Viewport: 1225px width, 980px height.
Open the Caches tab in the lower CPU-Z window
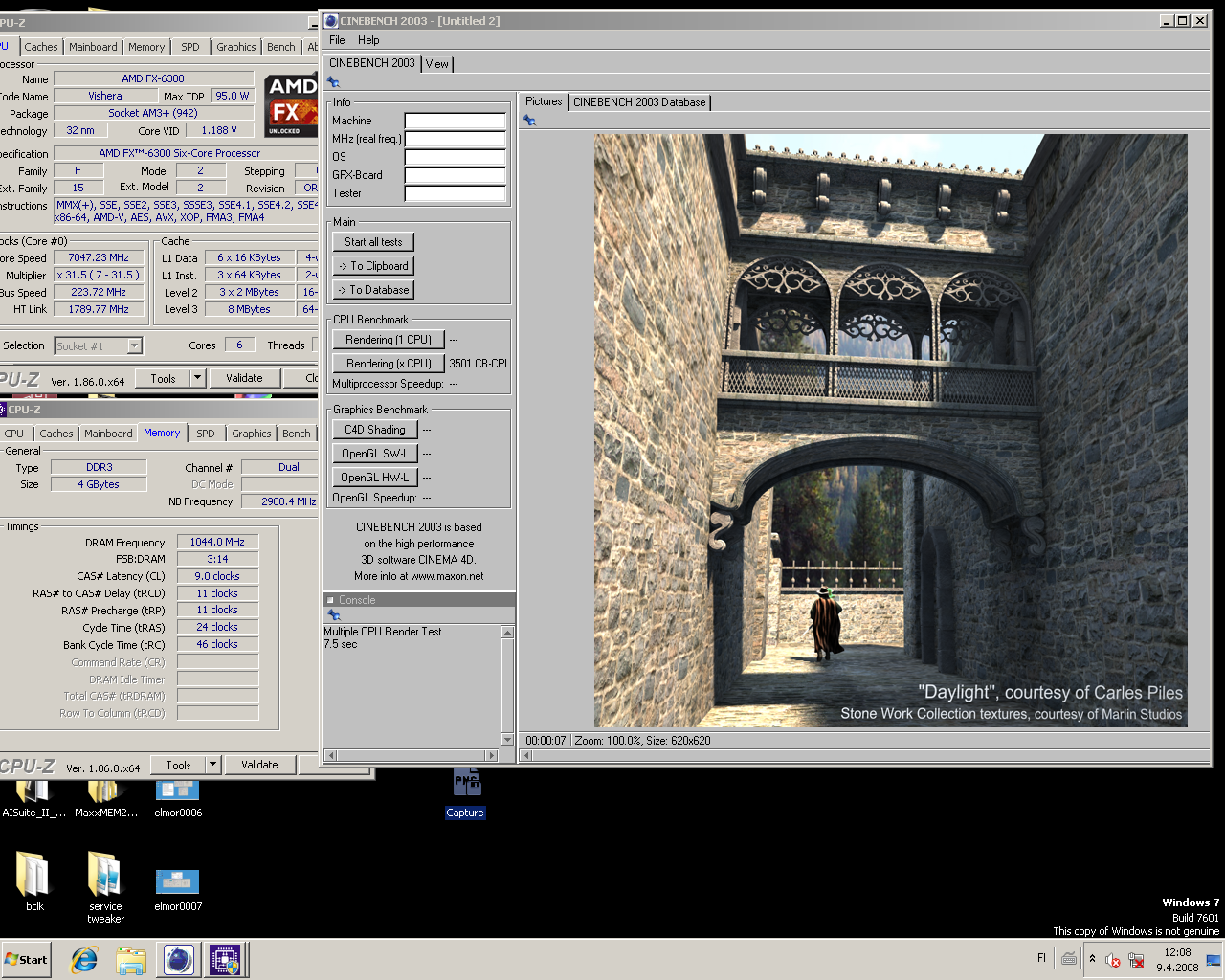(x=56, y=434)
